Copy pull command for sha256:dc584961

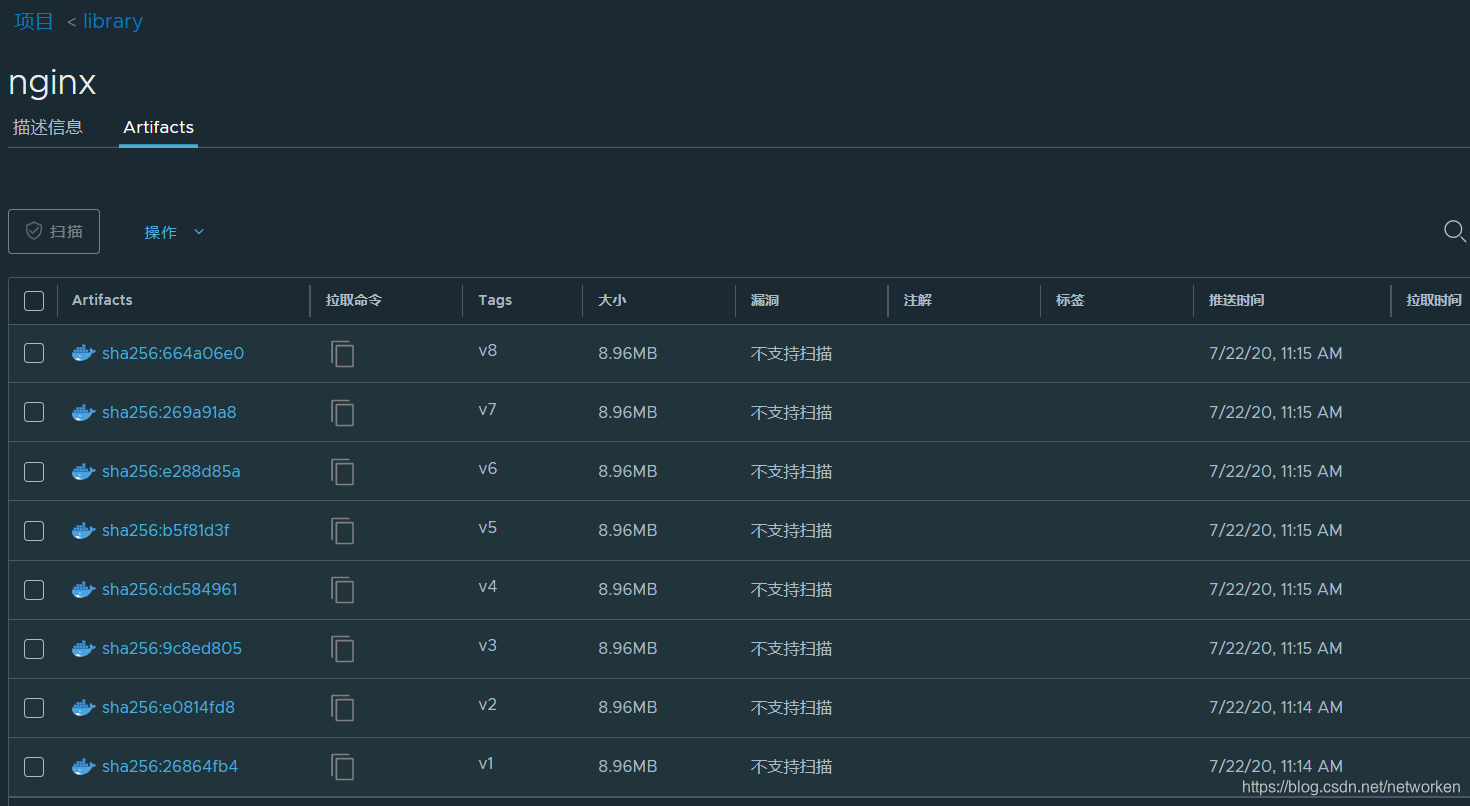[343, 590]
